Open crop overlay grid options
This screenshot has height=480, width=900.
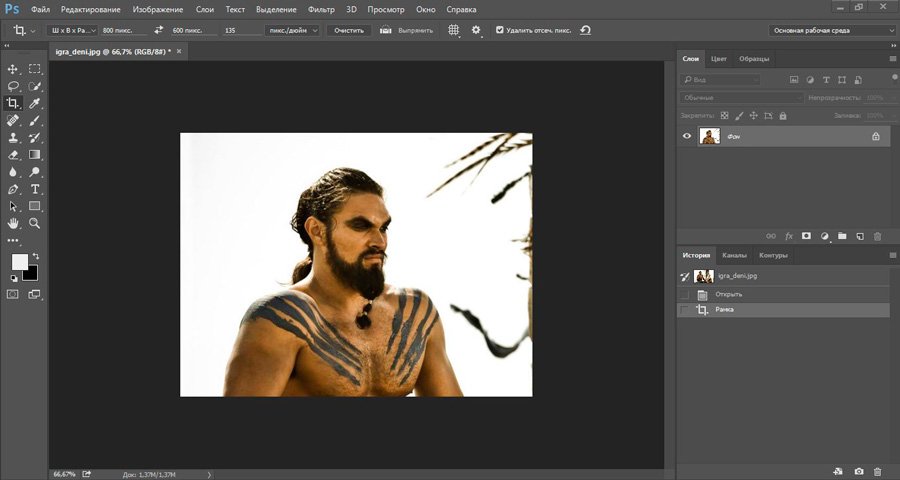click(x=454, y=30)
